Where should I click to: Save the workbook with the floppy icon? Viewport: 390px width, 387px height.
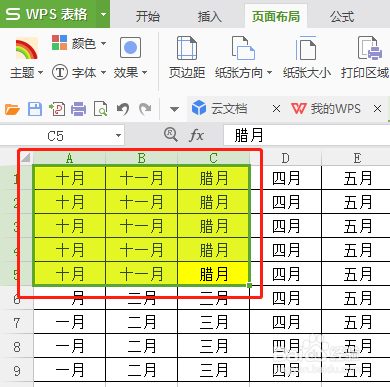pyautogui.click(x=35, y=109)
